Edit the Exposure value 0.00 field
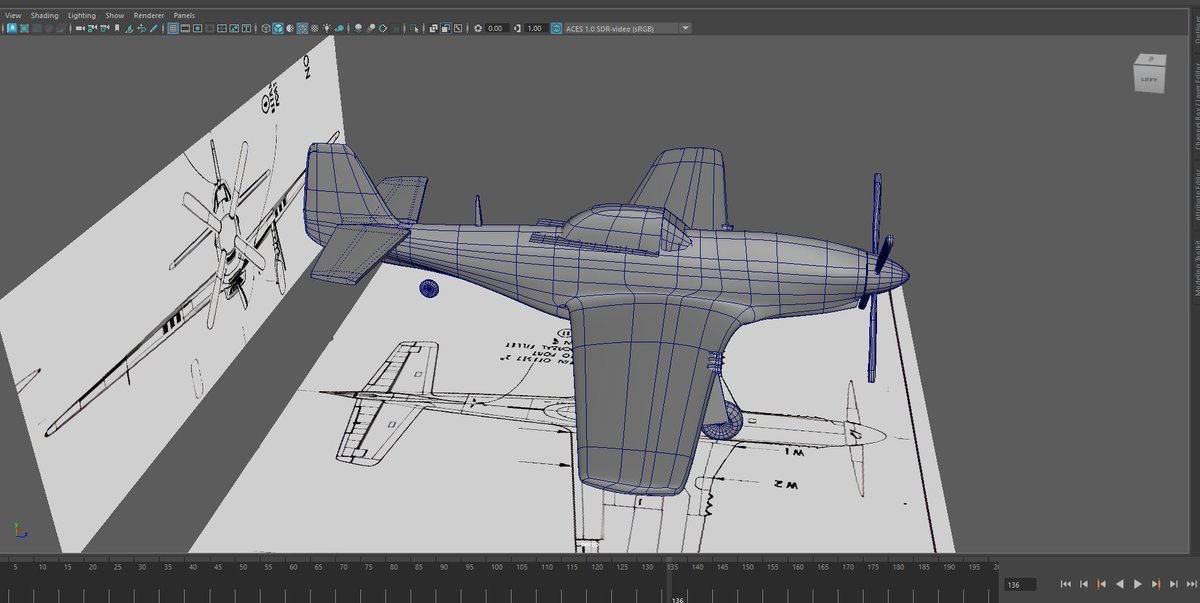This screenshot has width=1200, height=603. pos(497,28)
